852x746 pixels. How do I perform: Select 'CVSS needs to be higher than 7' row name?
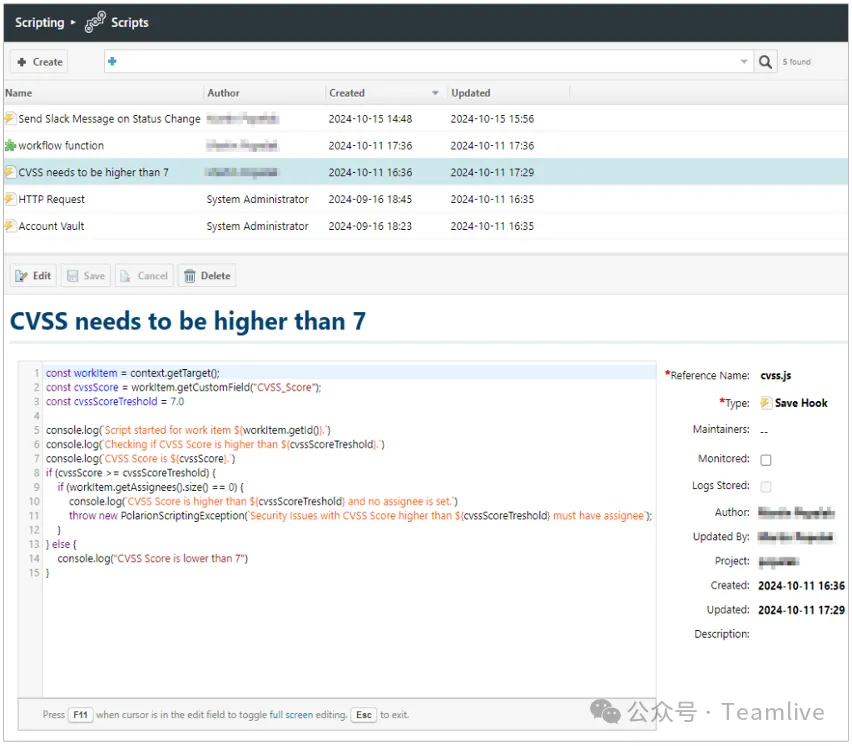93,172
